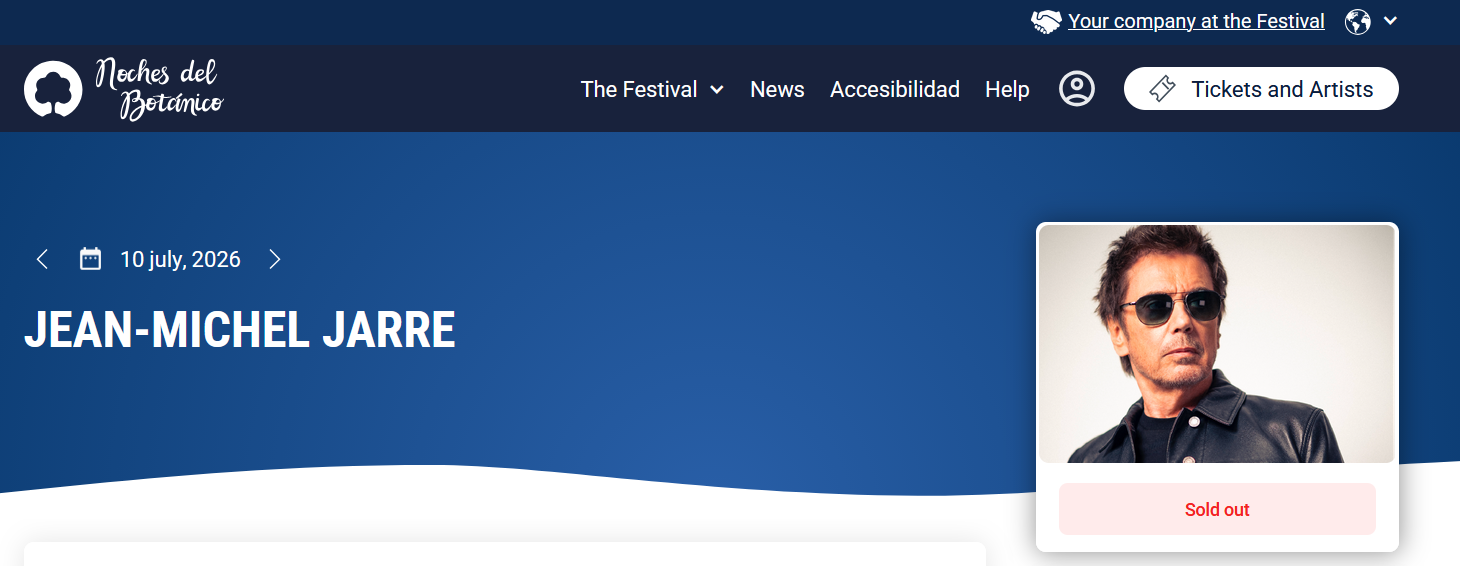Go to the News page
The height and width of the screenshot is (566, 1460).
click(x=777, y=89)
